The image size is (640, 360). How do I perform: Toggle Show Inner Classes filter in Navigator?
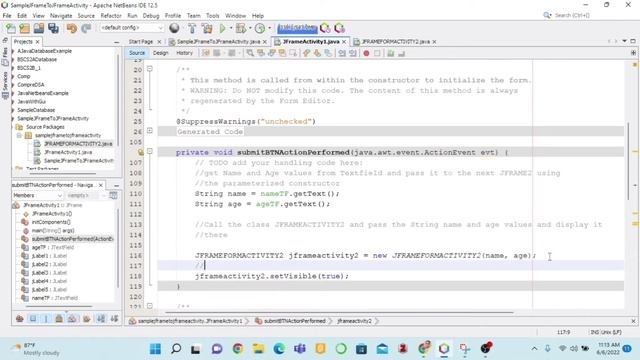(x=72, y=318)
